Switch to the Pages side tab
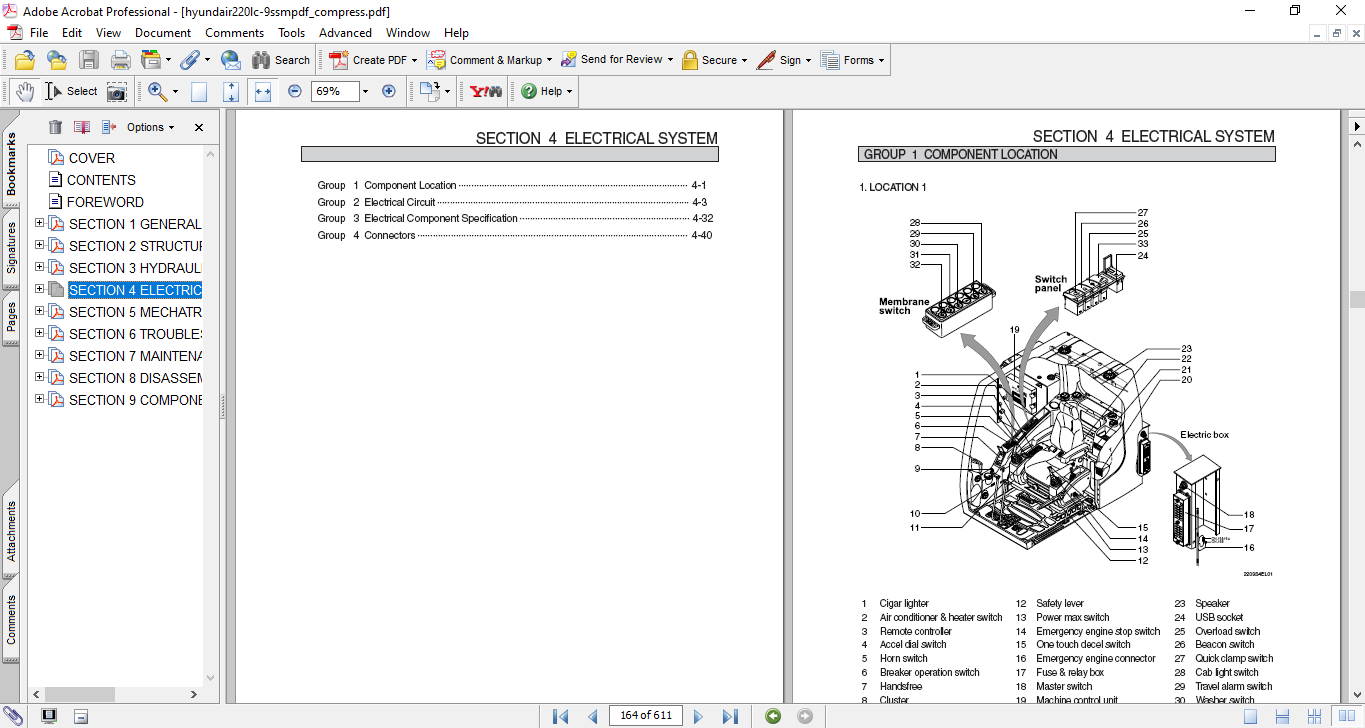This screenshot has height=728, width=1365. click(x=11, y=316)
